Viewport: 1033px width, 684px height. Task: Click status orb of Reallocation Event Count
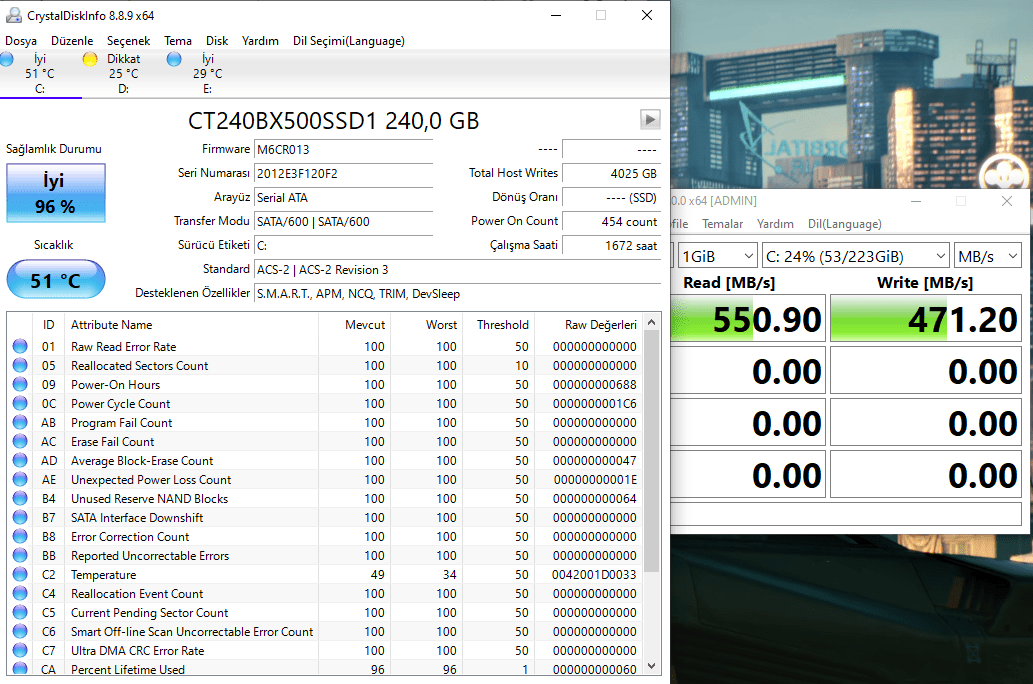[20, 593]
